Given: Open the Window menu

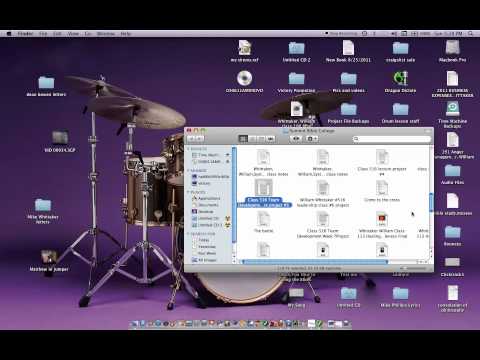Looking at the screenshot, I should [106, 34].
